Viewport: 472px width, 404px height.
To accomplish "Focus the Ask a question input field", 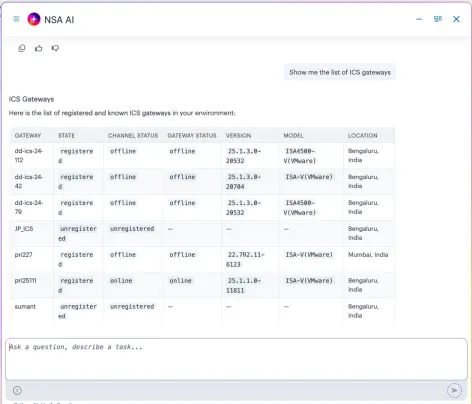I will click(236, 359).
